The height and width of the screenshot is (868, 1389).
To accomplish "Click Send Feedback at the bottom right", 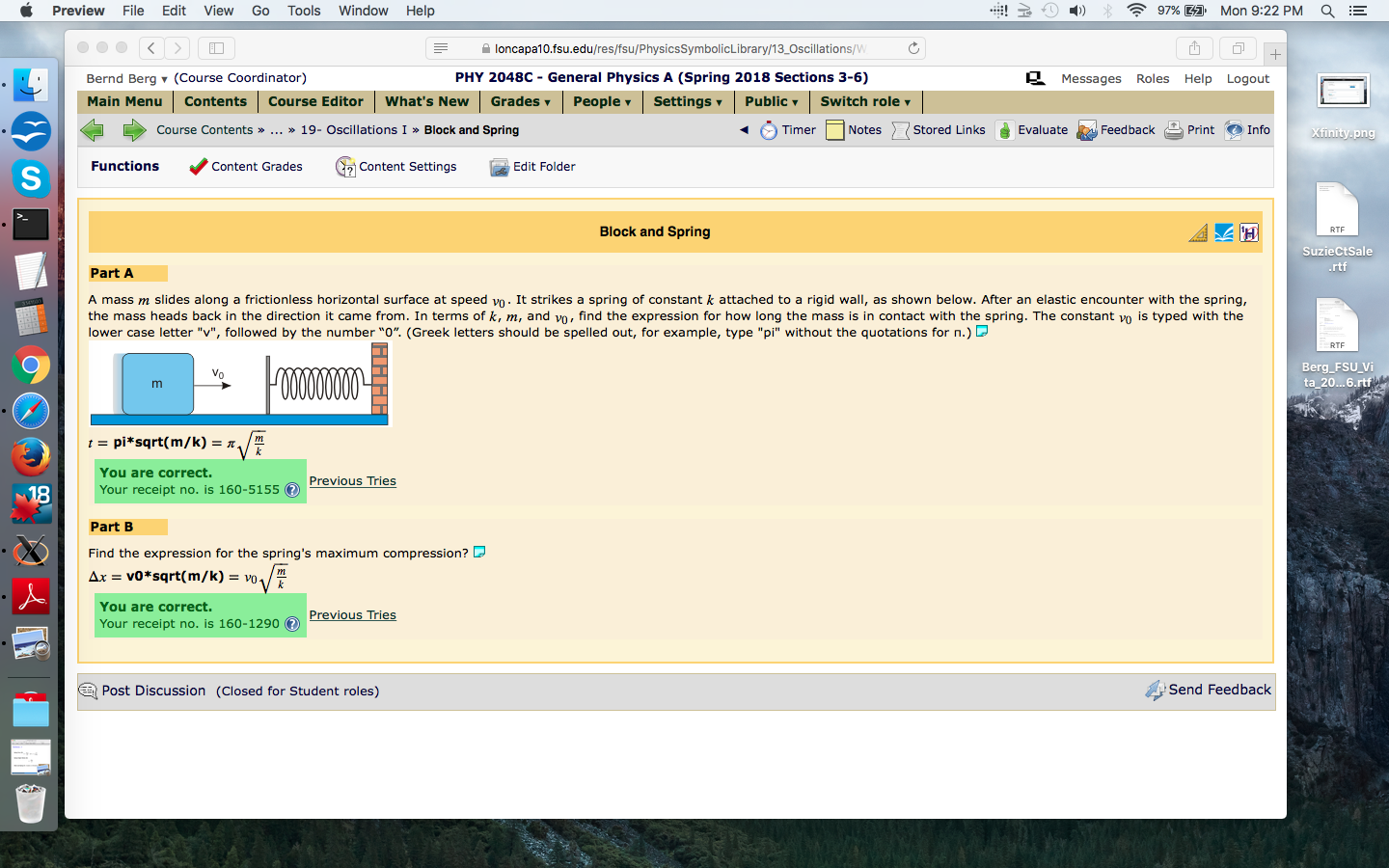I will 1209,690.
